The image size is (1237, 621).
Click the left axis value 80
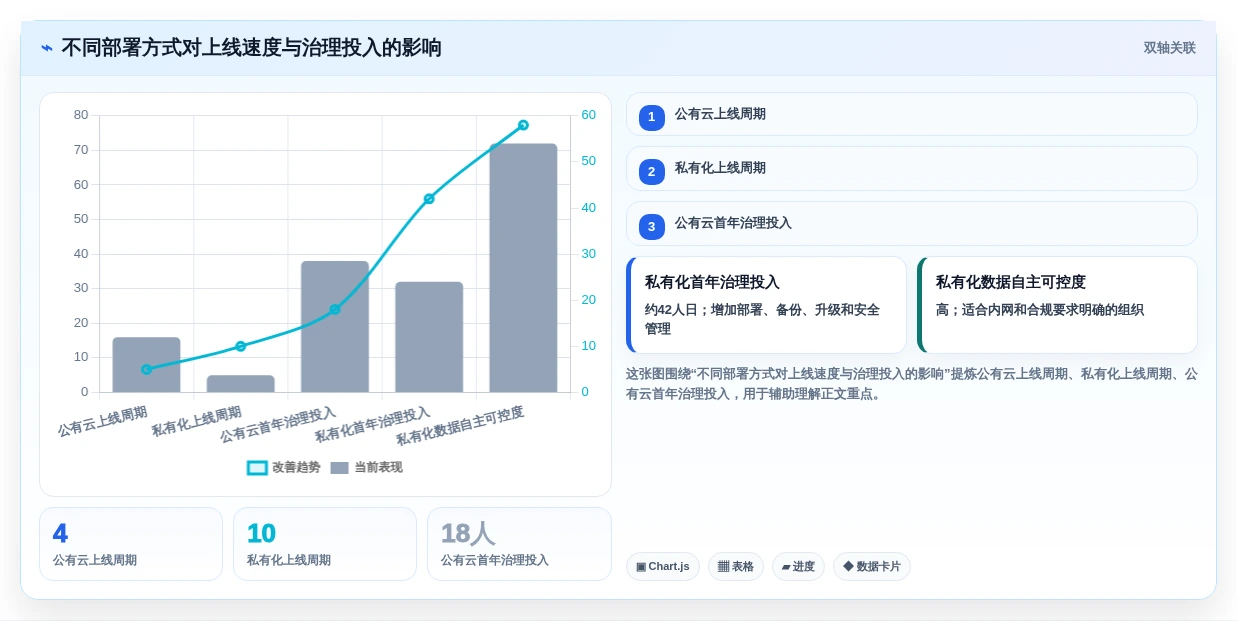point(81,115)
